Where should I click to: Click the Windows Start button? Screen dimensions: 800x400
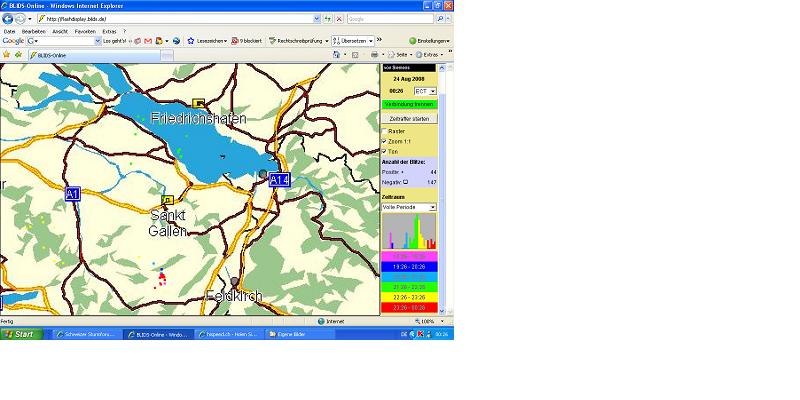click(x=20, y=334)
